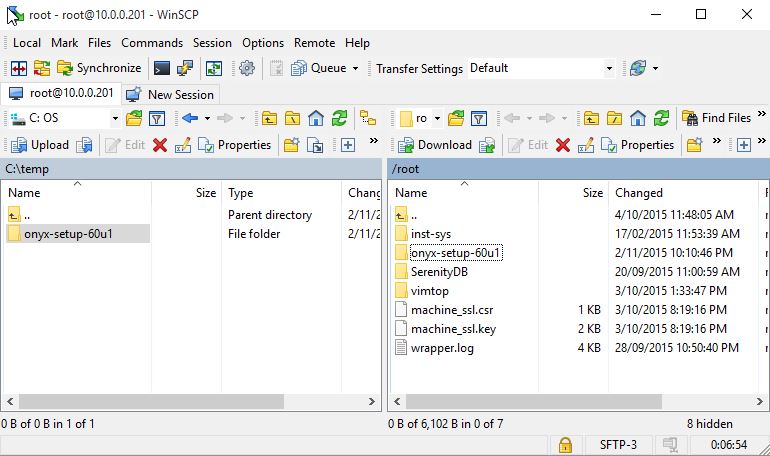Click local panel filter icon
This screenshot has height=456, width=770.
pos(157,118)
